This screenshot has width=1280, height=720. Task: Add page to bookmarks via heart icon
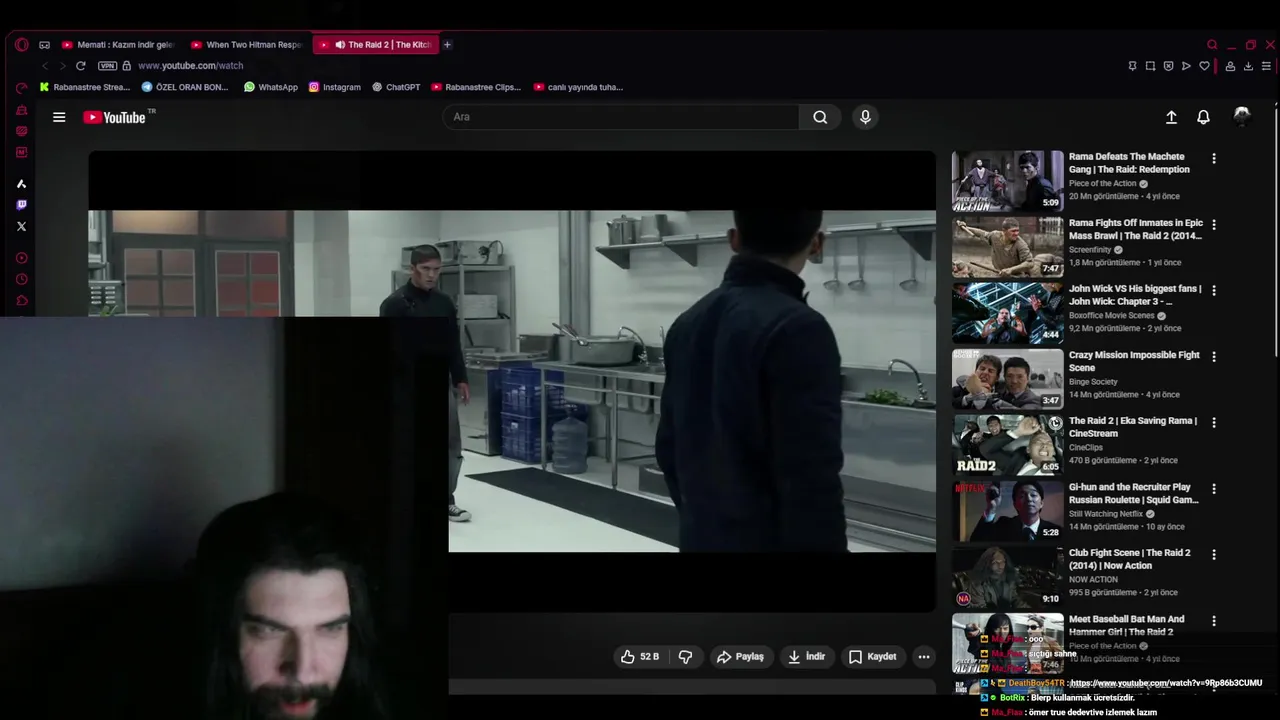1204,66
